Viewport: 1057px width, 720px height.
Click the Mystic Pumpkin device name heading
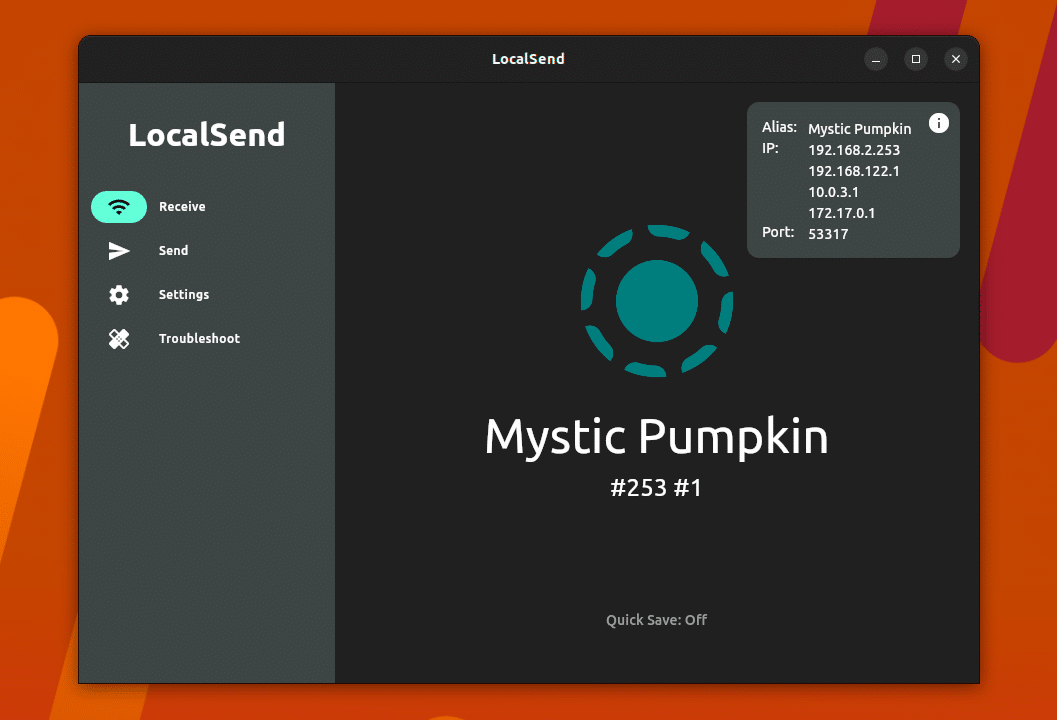pyautogui.click(x=656, y=437)
